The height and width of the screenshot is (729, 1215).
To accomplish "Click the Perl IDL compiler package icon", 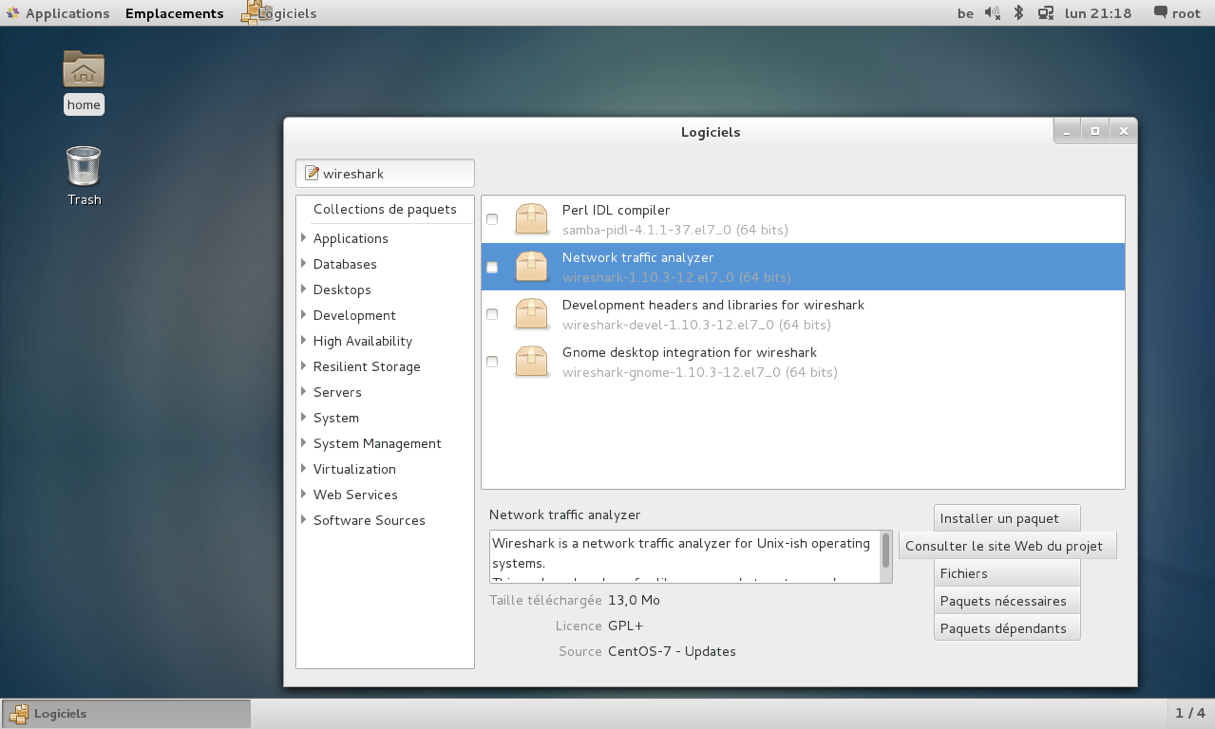I will pos(531,219).
